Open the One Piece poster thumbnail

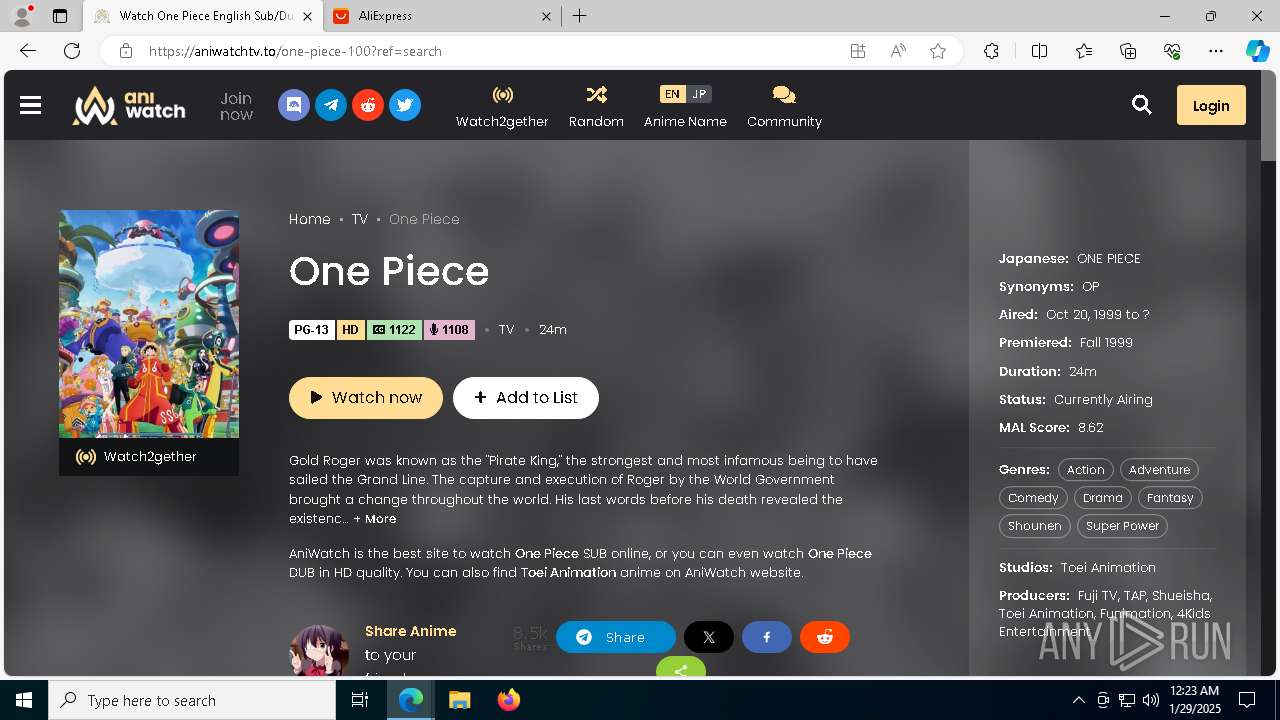[149, 324]
